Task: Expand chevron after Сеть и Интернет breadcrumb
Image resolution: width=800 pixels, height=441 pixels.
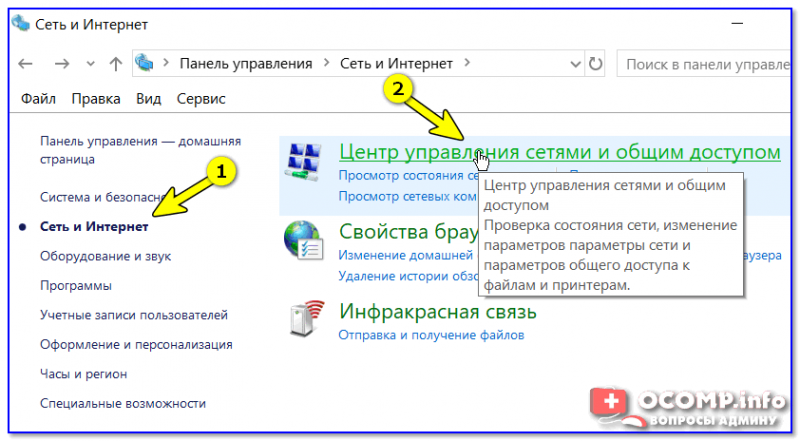Action: point(467,63)
